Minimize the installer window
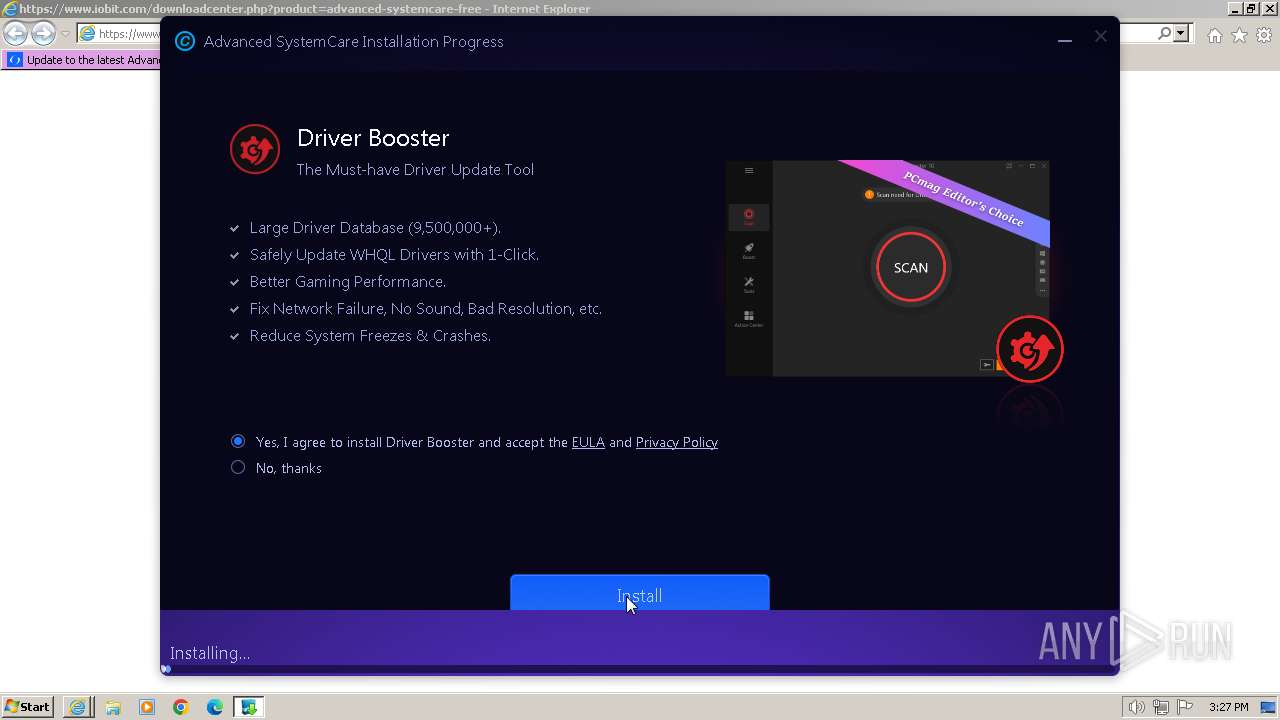The height and width of the screenshot is (720, 1280). click(1065, 41)
